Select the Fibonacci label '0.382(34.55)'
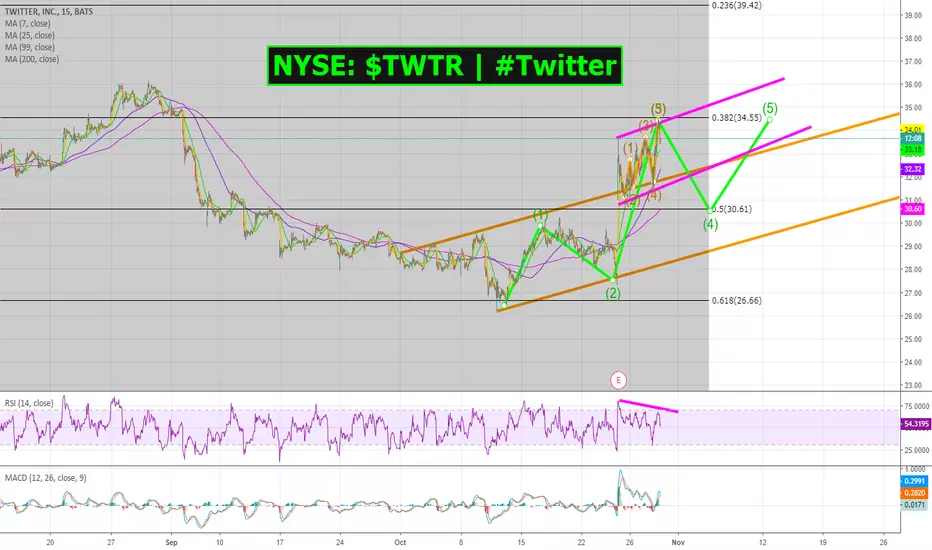This screenshot has width=932, height=550. 736,118
